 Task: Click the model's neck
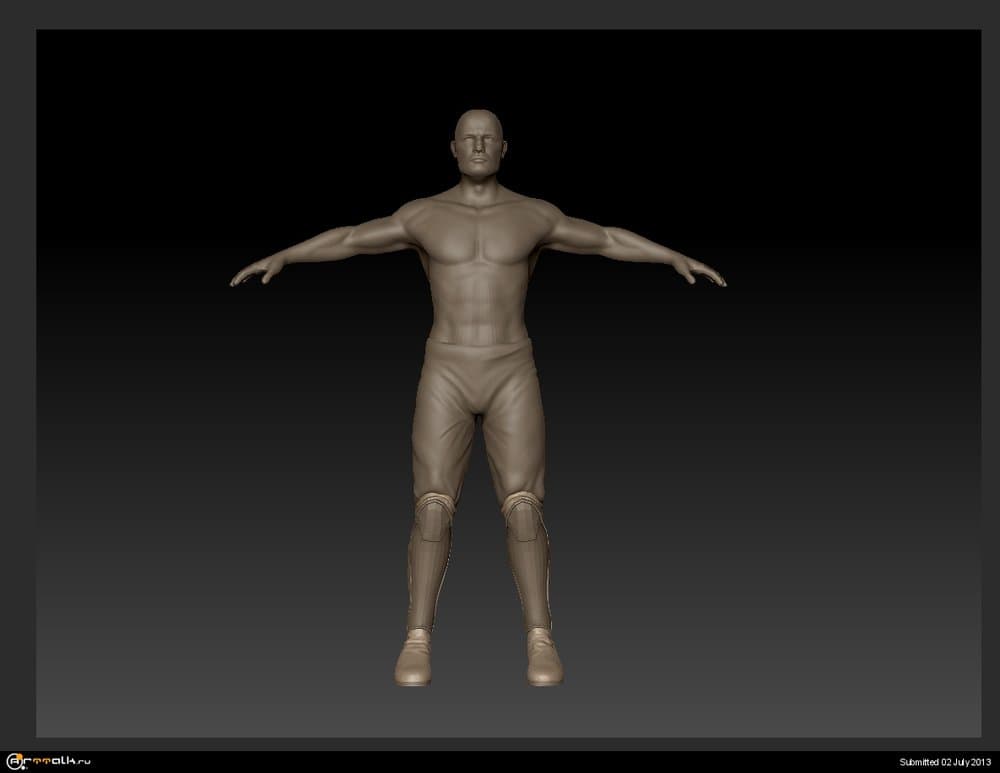[x=477, y=188]
